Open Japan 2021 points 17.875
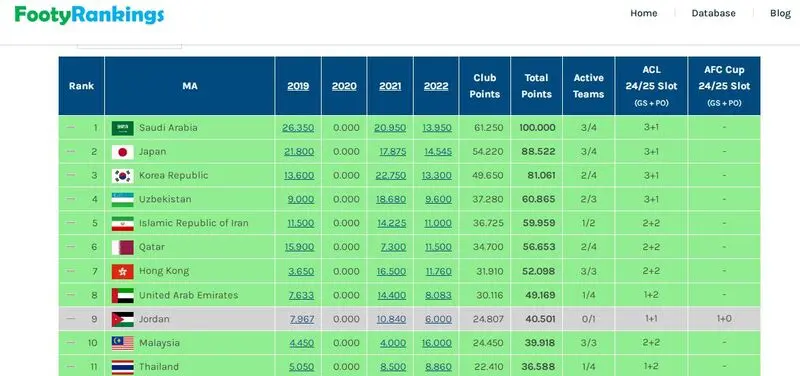Viewport: 800px width, 376px height. [392, 152]
